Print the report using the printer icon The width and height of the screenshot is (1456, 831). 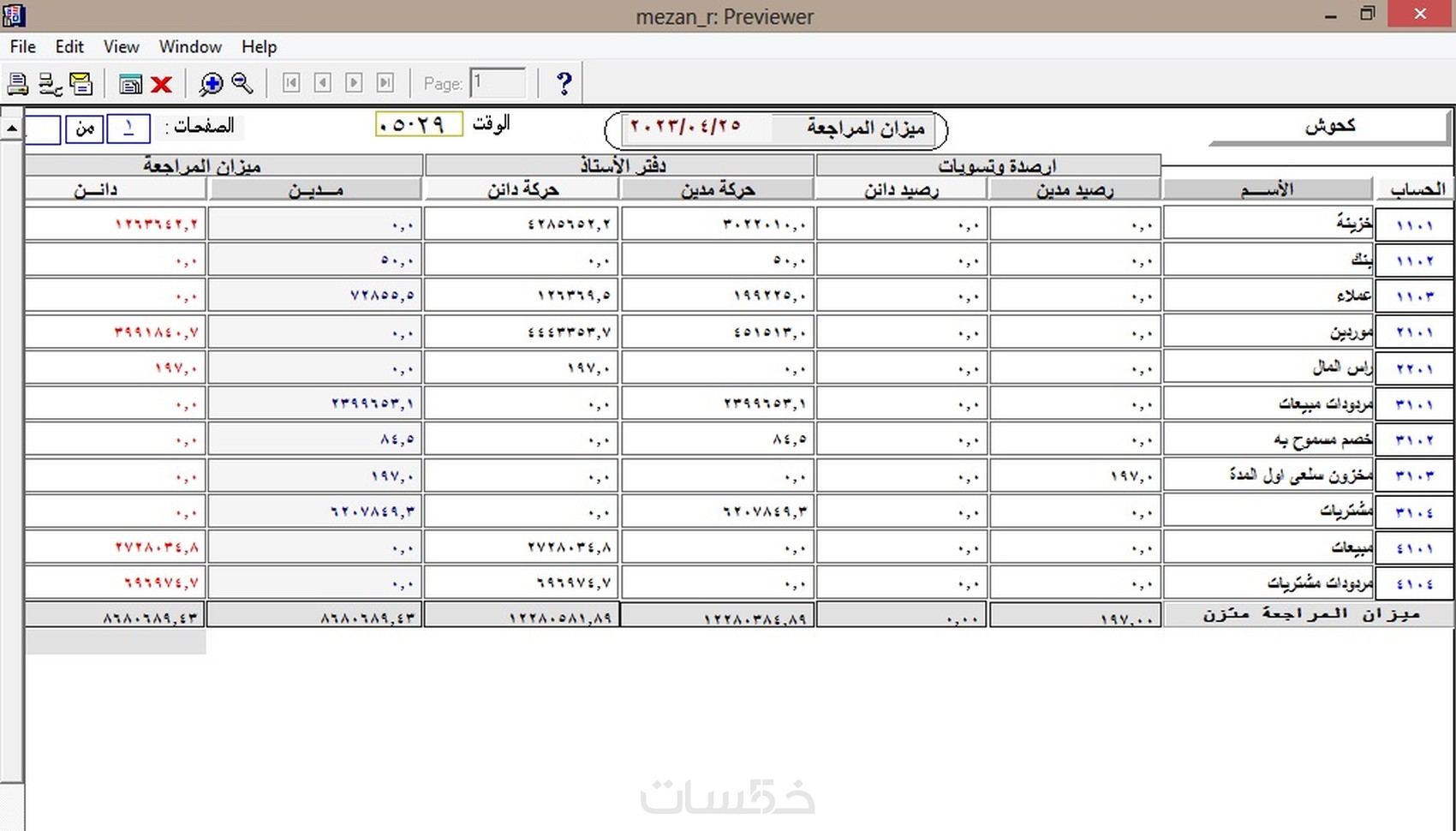17,83
